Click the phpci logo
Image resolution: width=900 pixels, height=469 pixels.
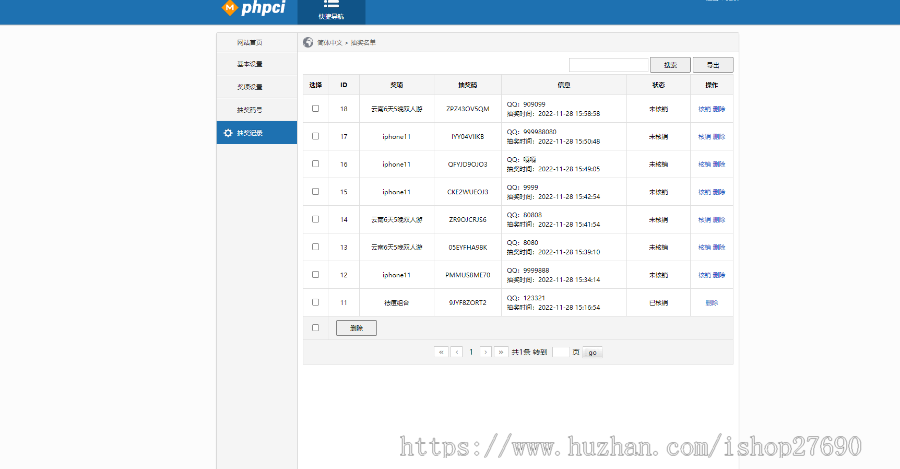[253, 8]
